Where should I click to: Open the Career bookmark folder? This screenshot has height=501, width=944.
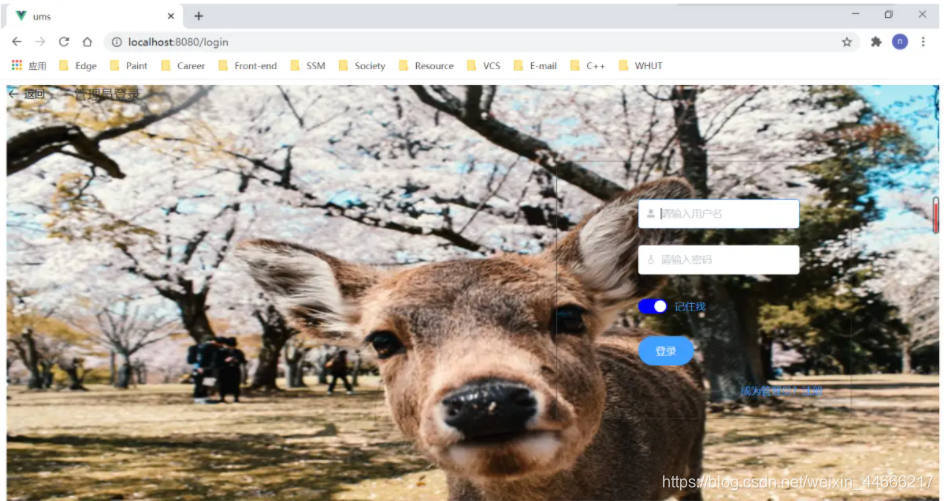183,66
